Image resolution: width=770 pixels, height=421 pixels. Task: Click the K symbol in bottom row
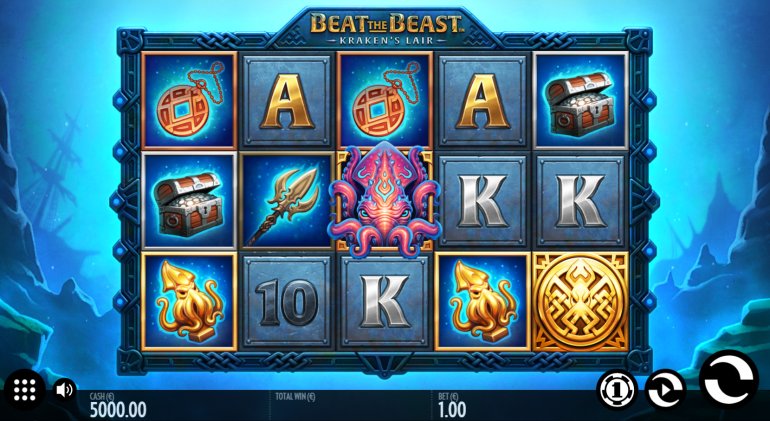point(385,302)
